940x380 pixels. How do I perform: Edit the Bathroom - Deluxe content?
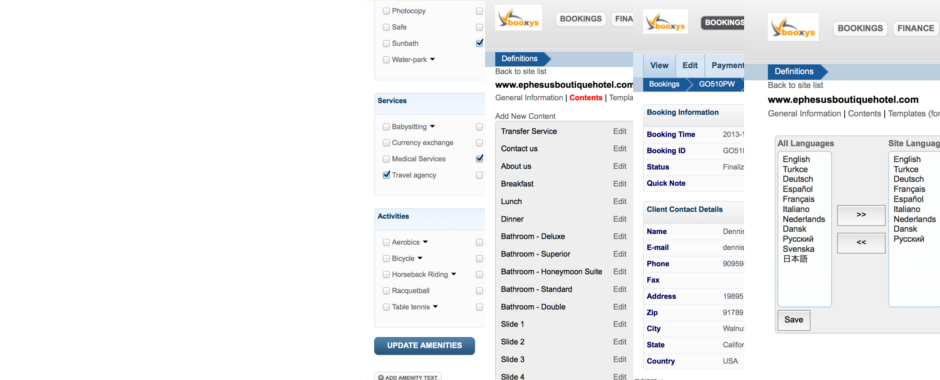click(619, 237)
